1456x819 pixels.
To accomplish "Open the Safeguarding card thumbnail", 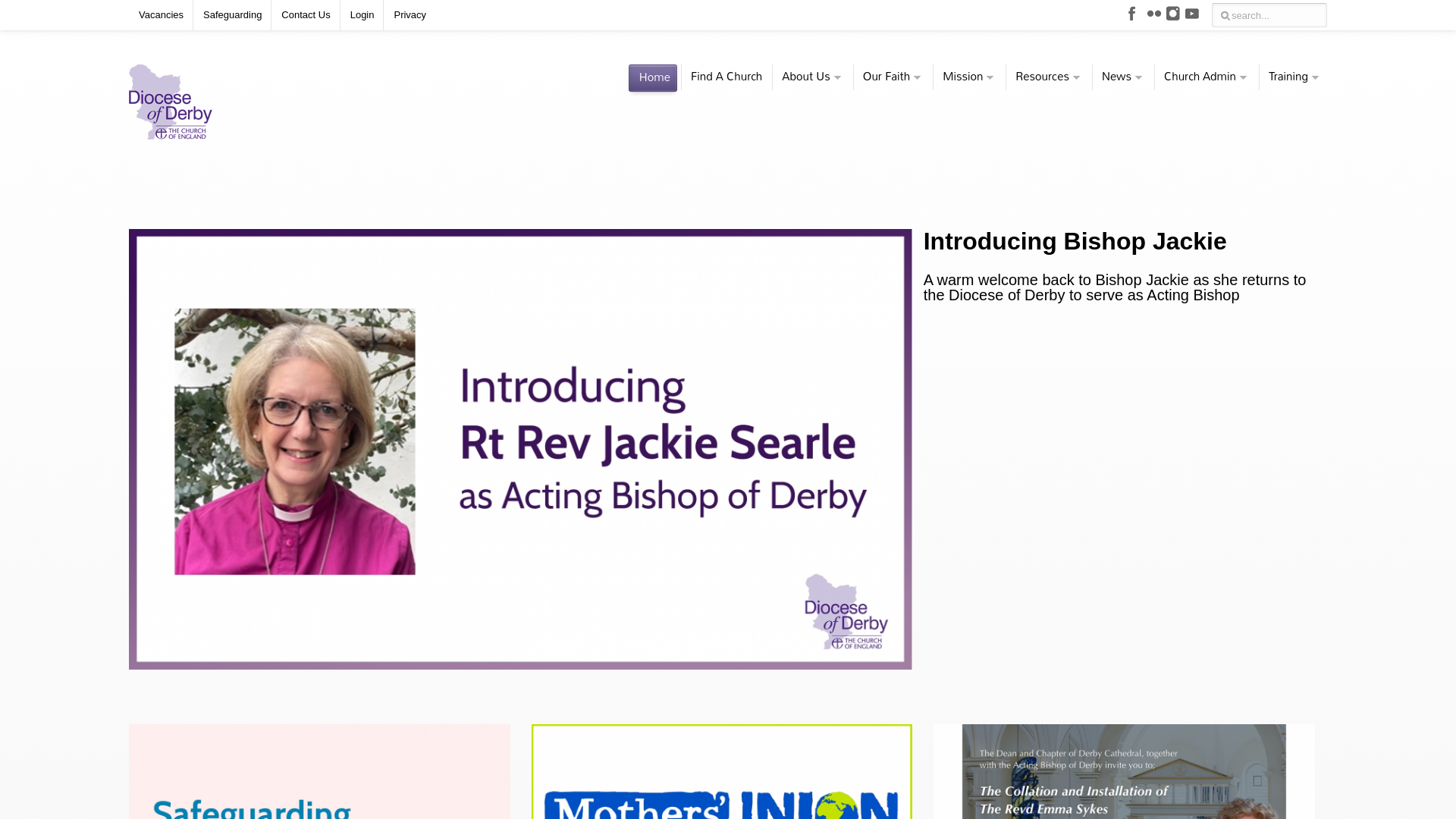I will (x=319, y=771).
